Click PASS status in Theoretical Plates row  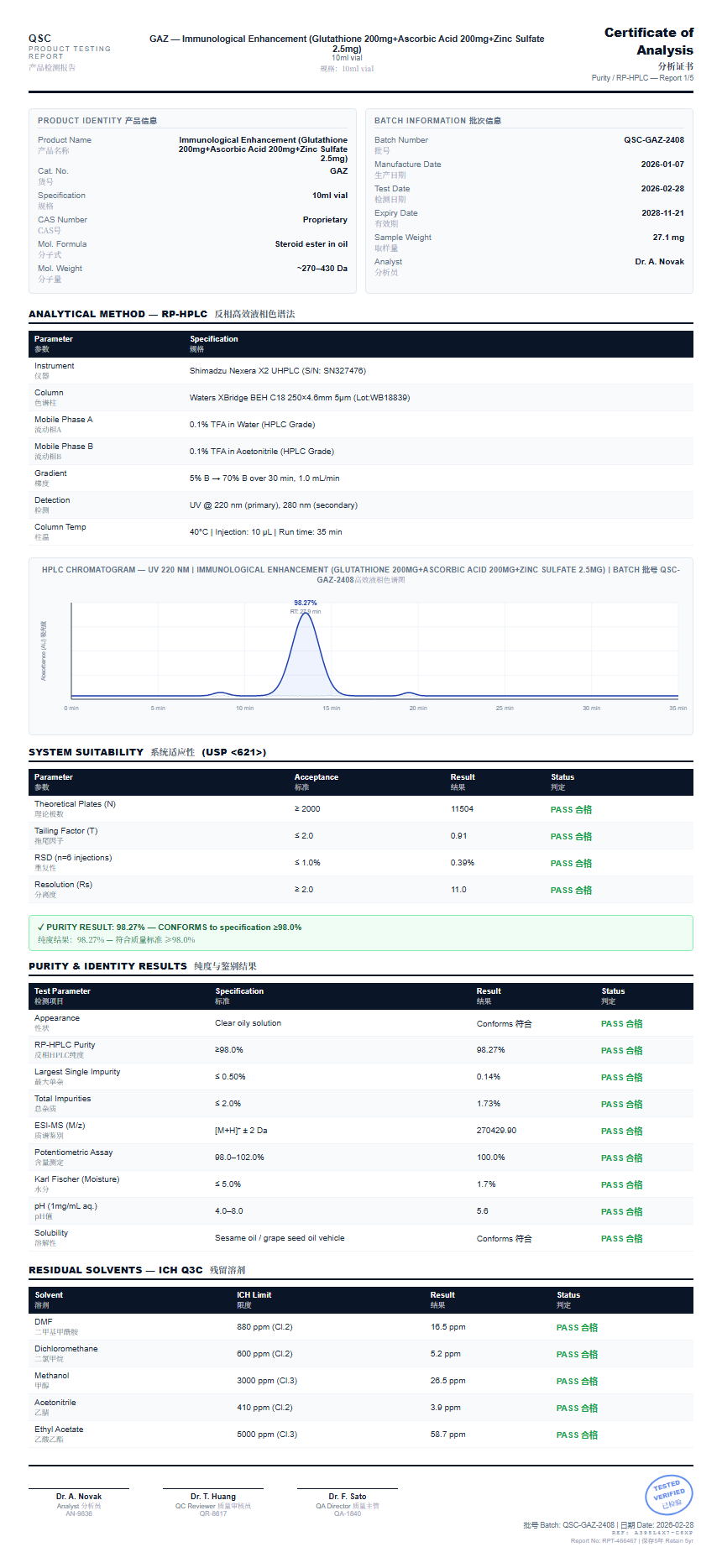tap(571, 810)
